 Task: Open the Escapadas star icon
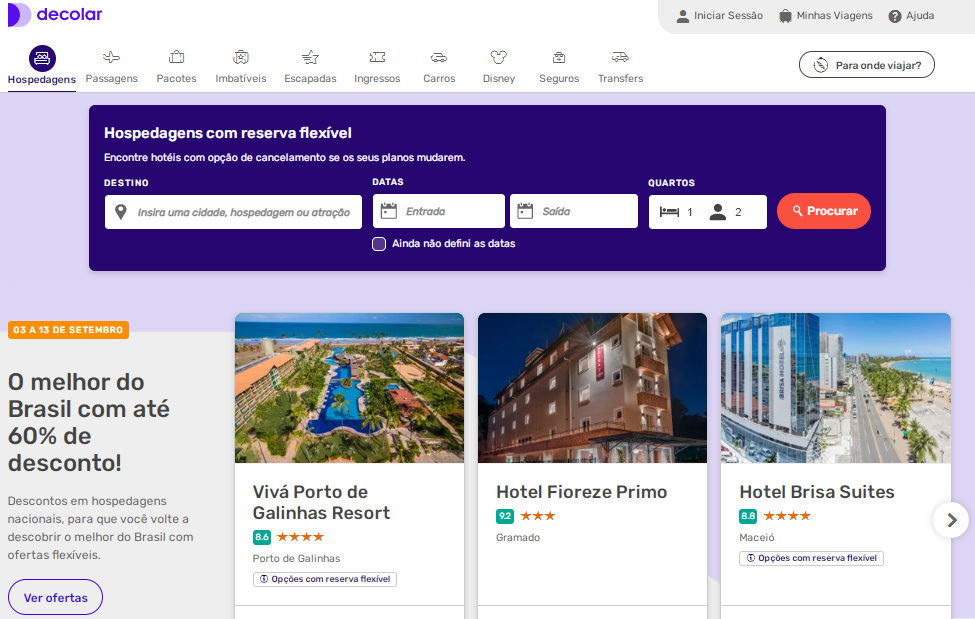coord(310,57)
